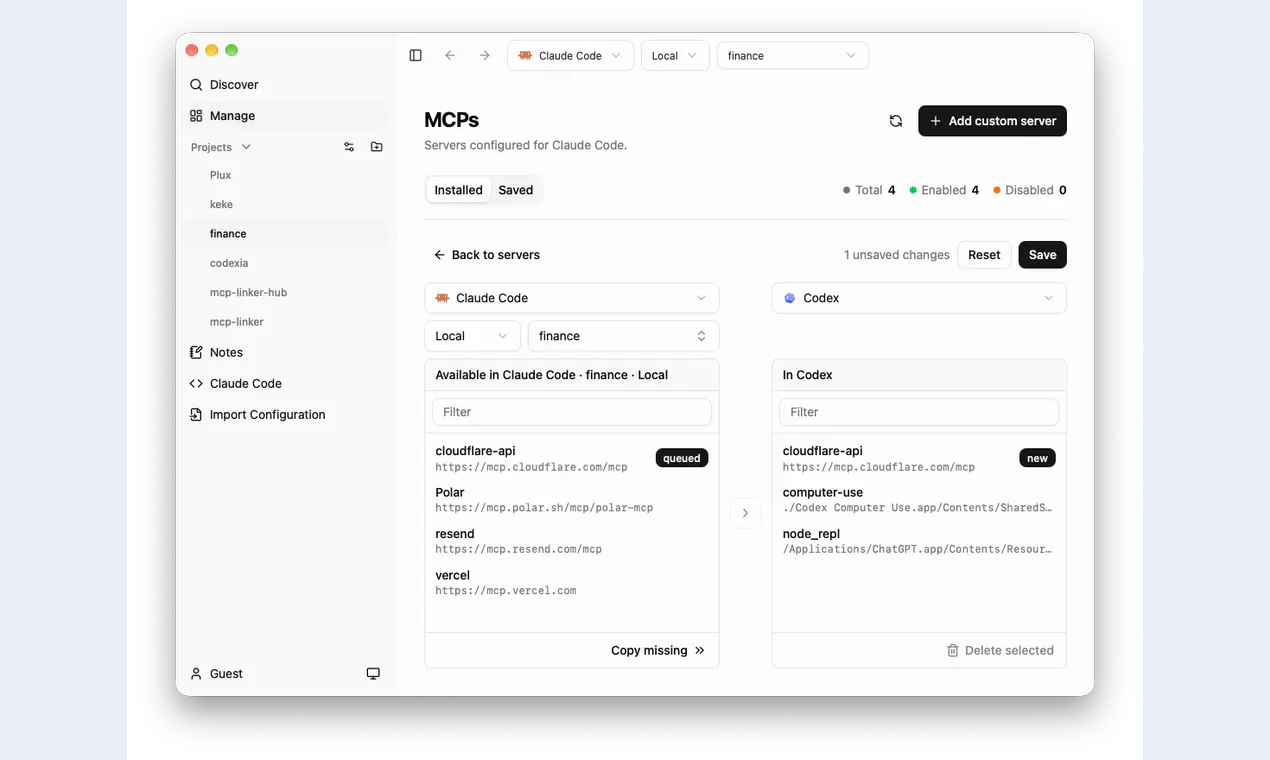Select the Polar server row

pyautogui.click(x=572, y=500)
